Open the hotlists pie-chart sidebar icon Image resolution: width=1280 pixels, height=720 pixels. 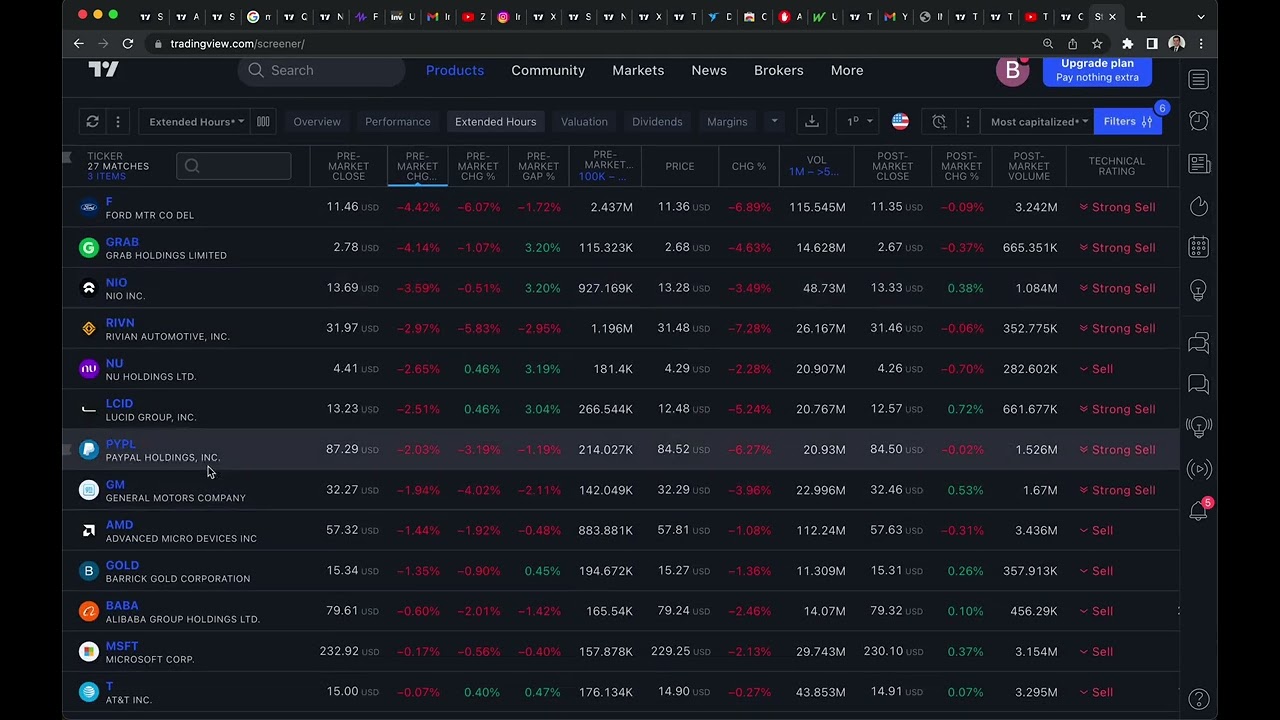[x=1198, y=206]
